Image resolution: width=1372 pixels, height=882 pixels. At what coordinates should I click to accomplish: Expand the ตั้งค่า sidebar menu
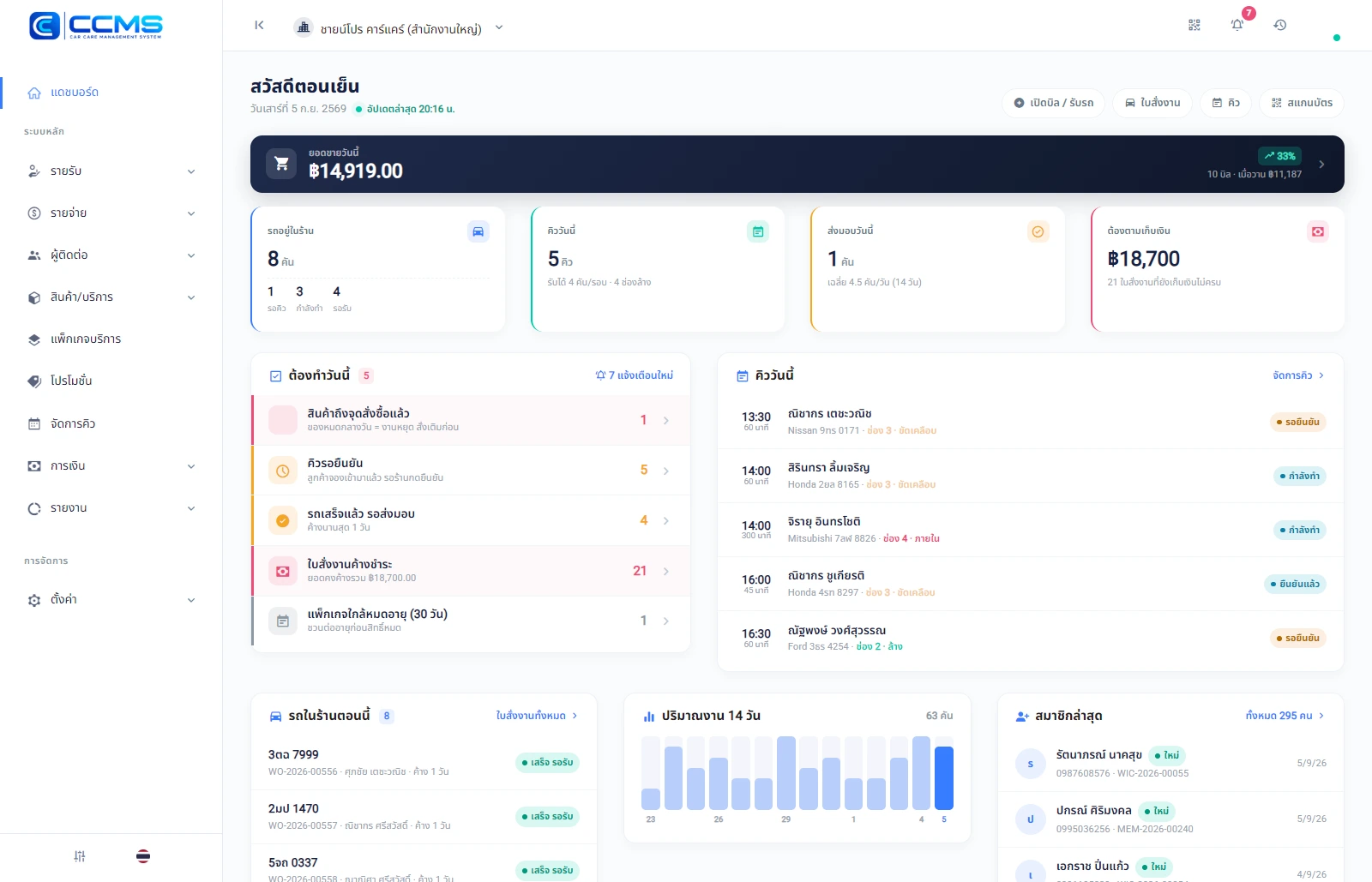pyautogui.click(x=111, y=600)
